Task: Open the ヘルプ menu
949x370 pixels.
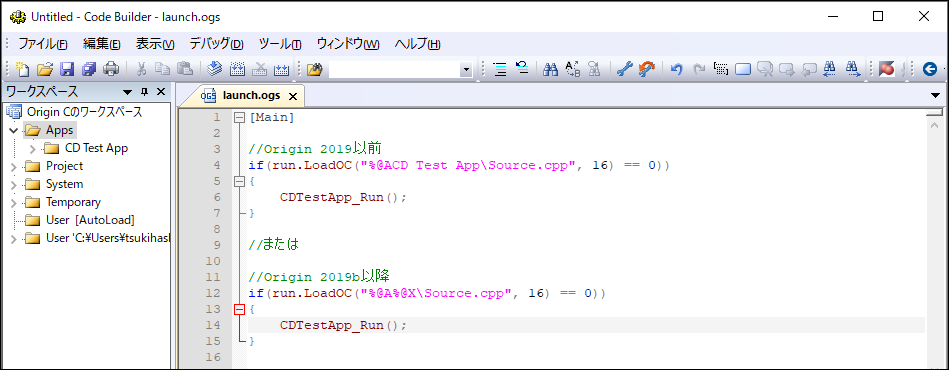Action: click(x=418, y=44)
